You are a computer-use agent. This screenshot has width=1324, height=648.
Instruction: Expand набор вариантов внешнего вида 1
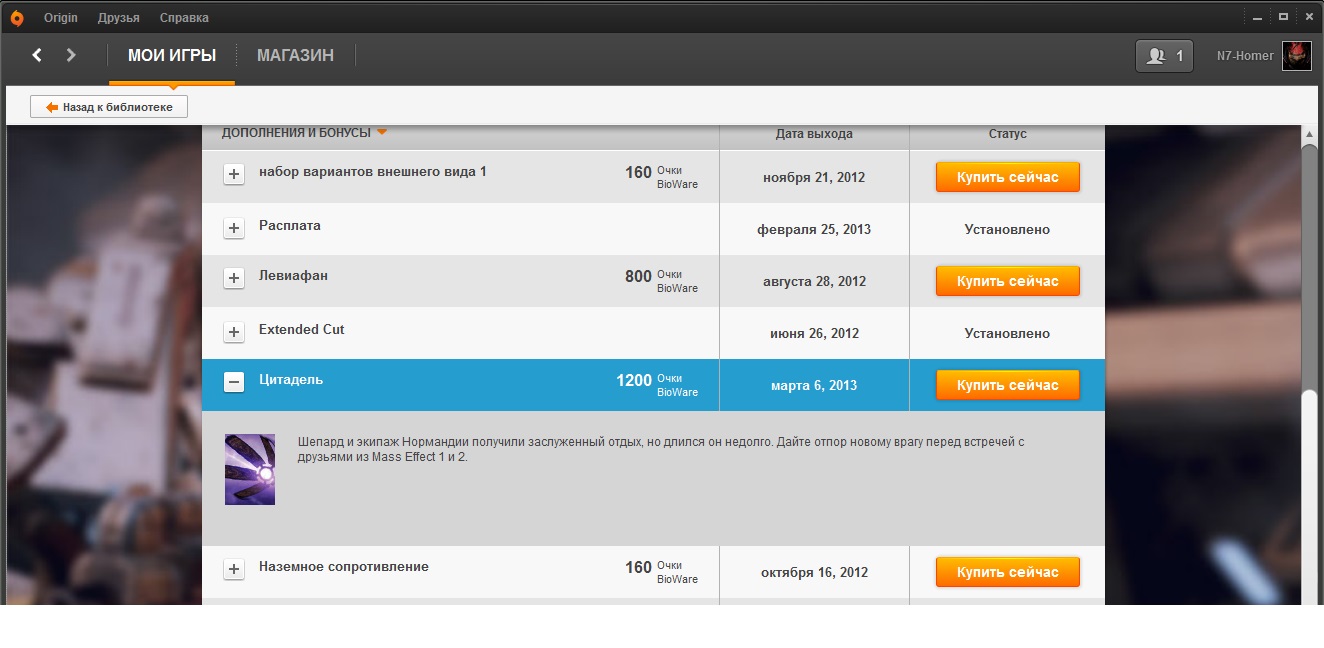click(x=234, y=174)
